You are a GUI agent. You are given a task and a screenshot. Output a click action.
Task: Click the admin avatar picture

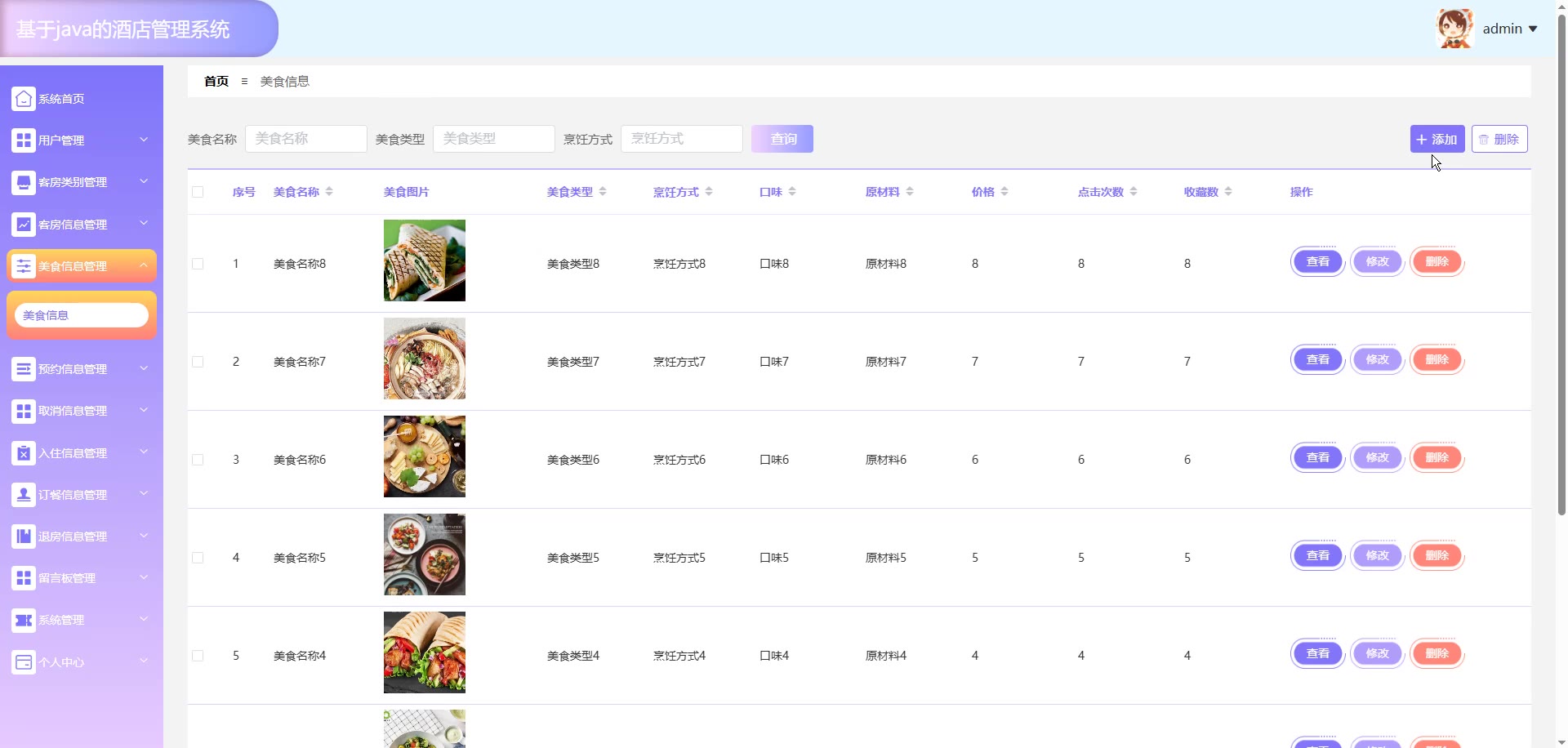(1454, 29)
